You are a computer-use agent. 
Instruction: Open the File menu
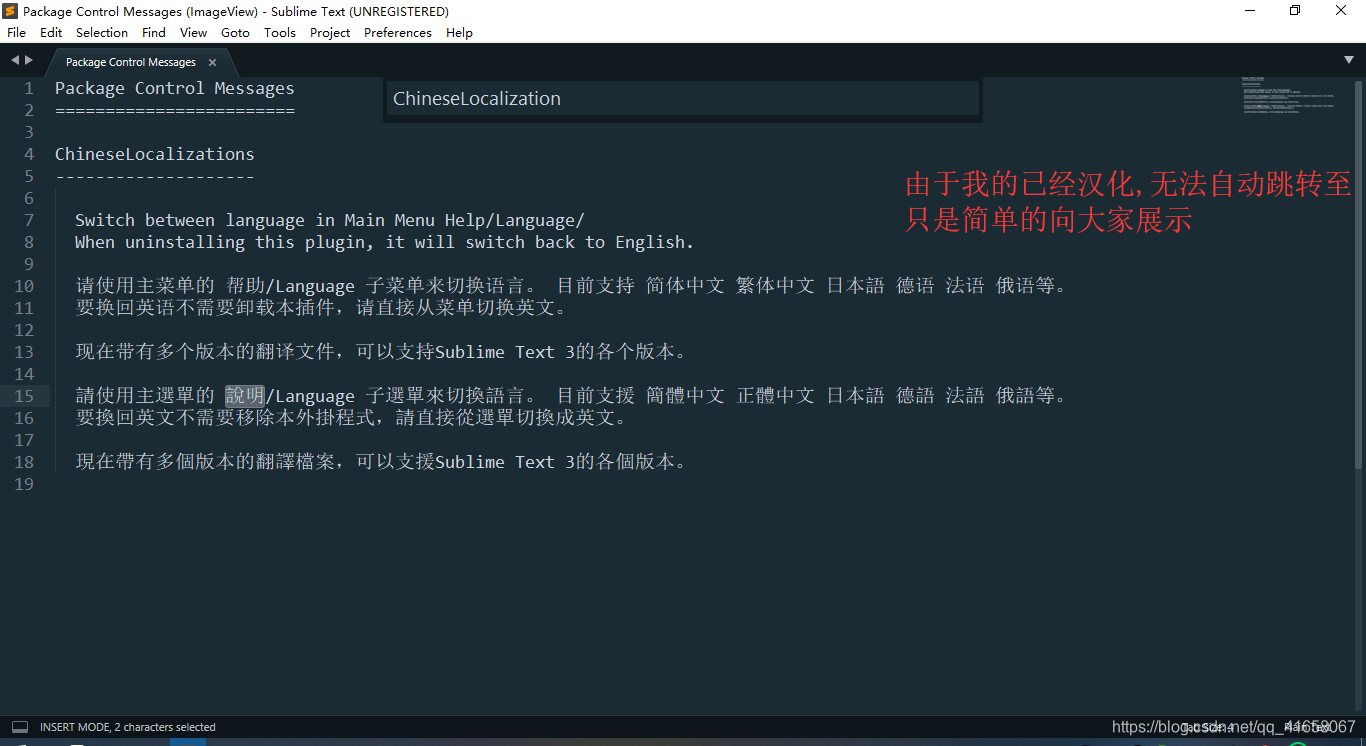click(16, 32)
